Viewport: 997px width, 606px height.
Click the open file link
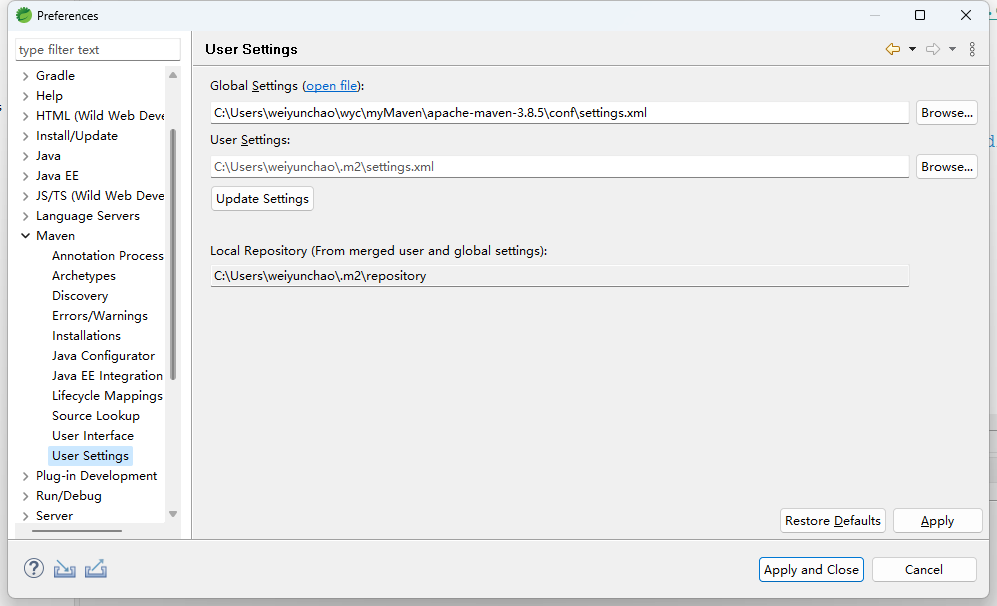click(x=331, y=86)
